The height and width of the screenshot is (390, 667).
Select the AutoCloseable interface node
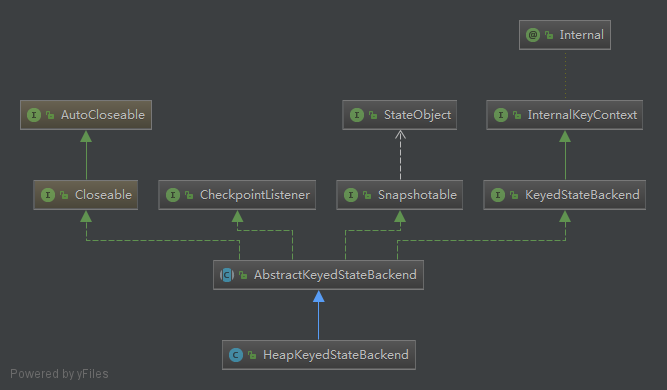click(86, 115)
